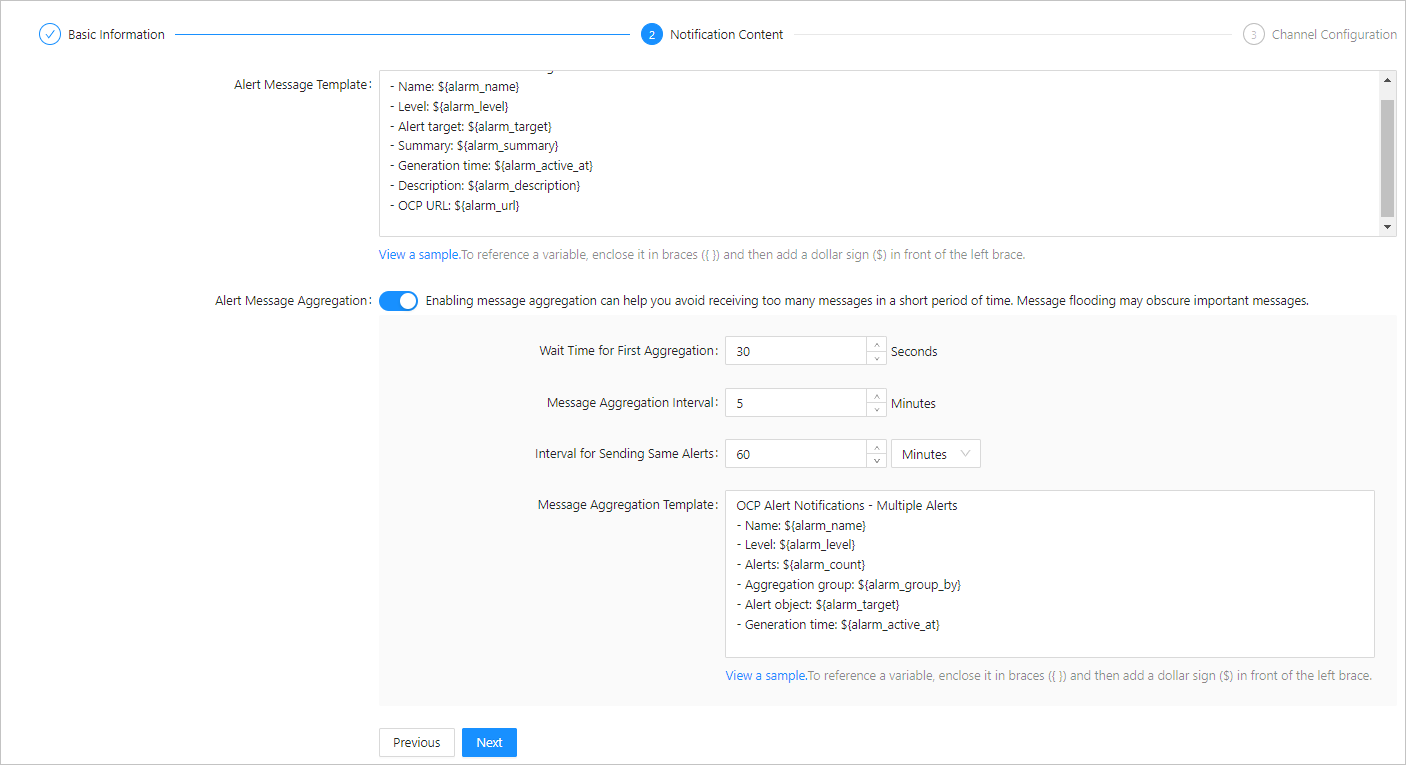Decrease Interval for Sending Same Alerts value
The width and height of the screenshot is (1406, 765).
[876, 460]
